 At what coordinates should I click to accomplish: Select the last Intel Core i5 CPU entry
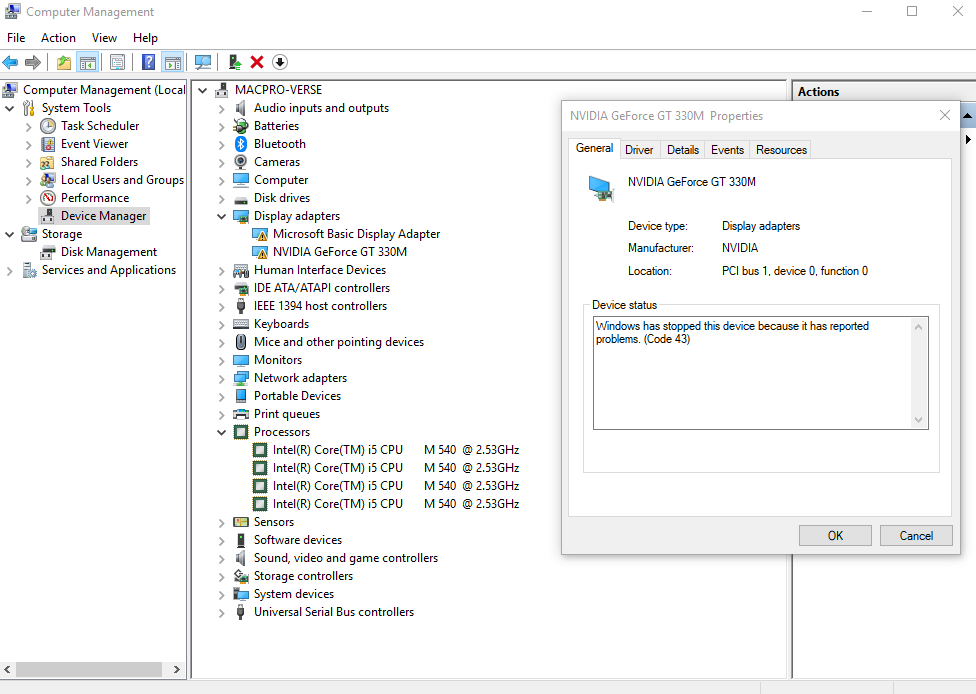pyautogui.click(x=395, y=504)
